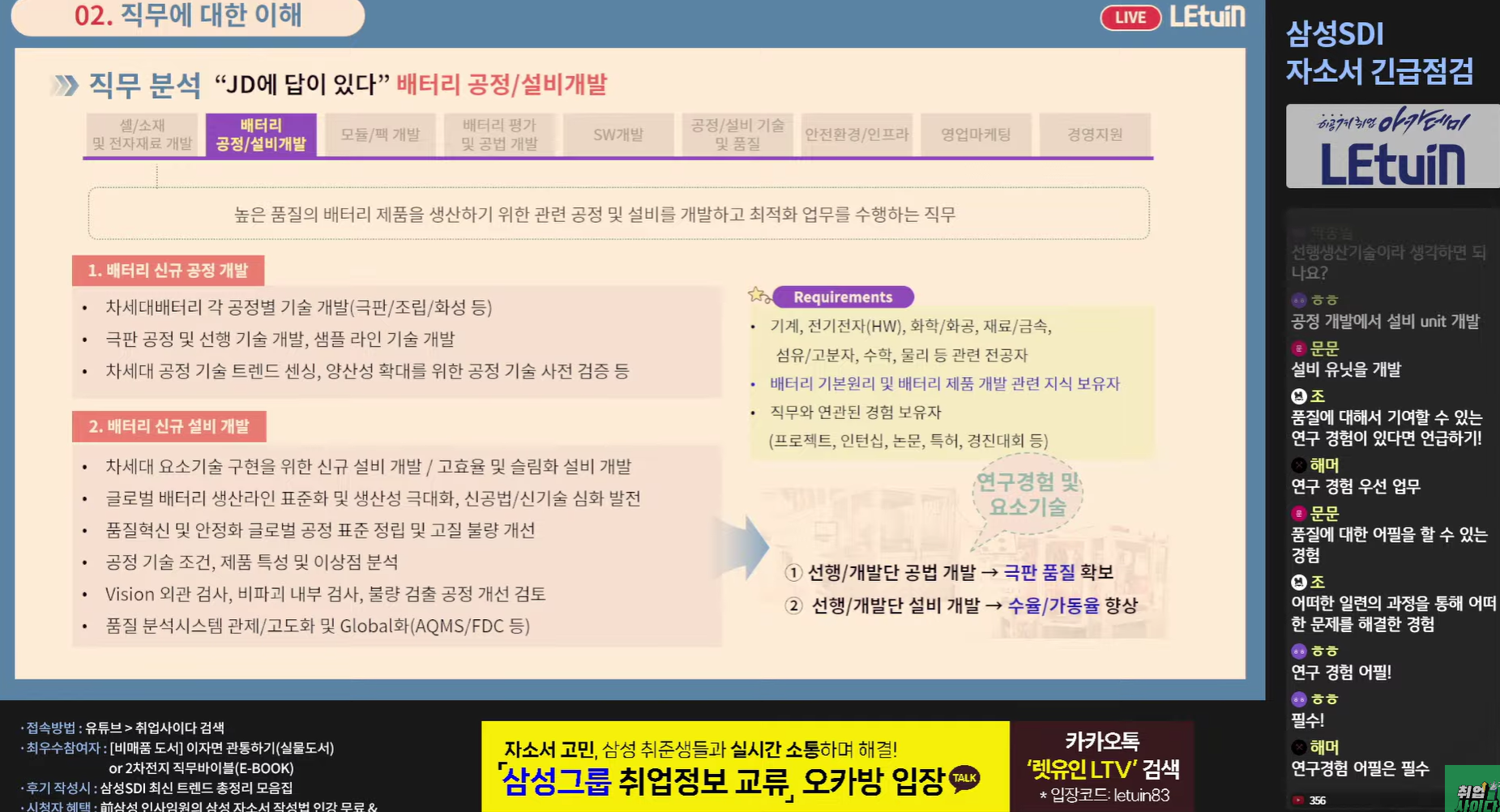Select the 배터리 공정/설비개발 tab

pyautogui.click(x=261, y=135)
